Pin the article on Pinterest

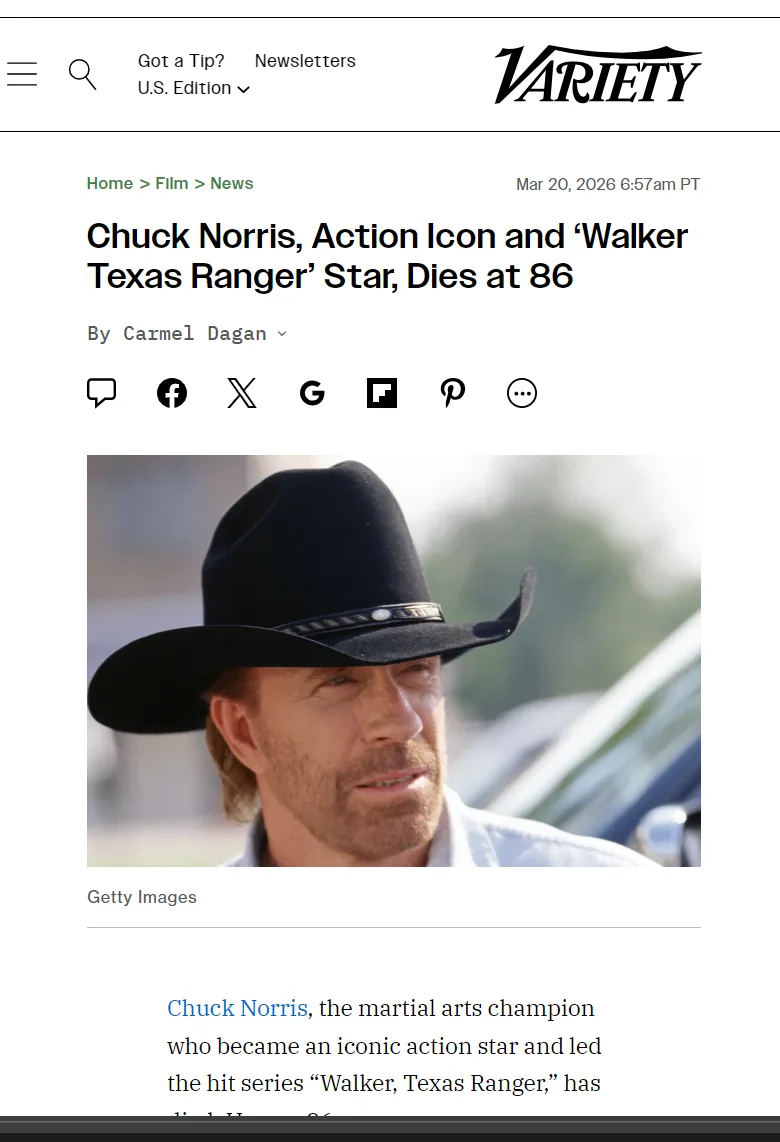tap(452, 393)
